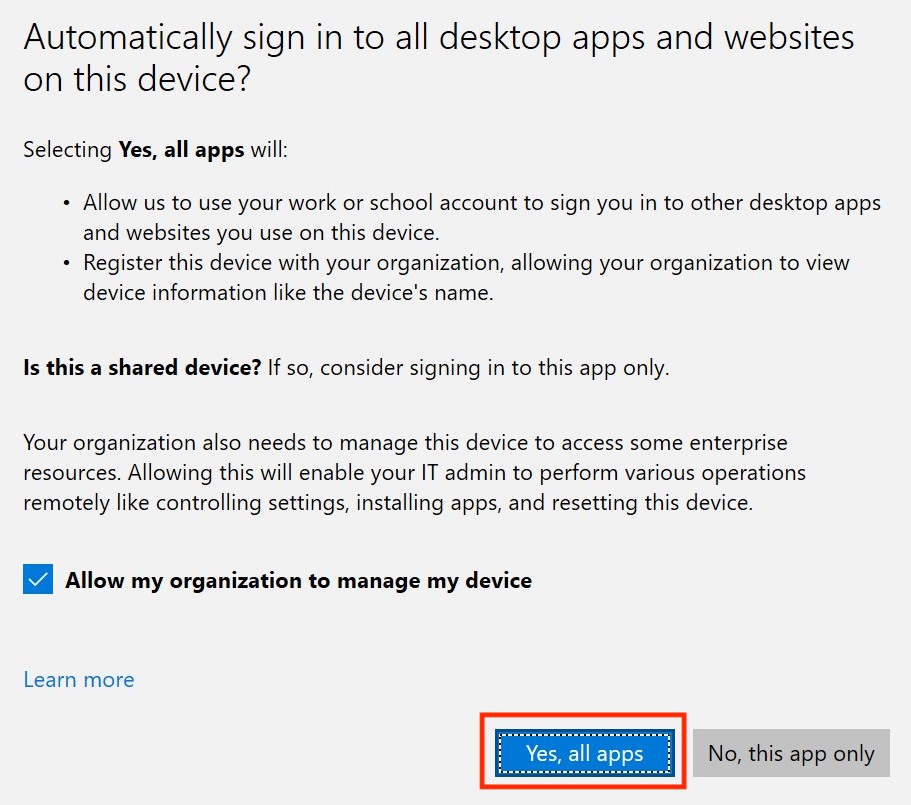Click the dialog title about automatic sign-in

pos(437,37)
